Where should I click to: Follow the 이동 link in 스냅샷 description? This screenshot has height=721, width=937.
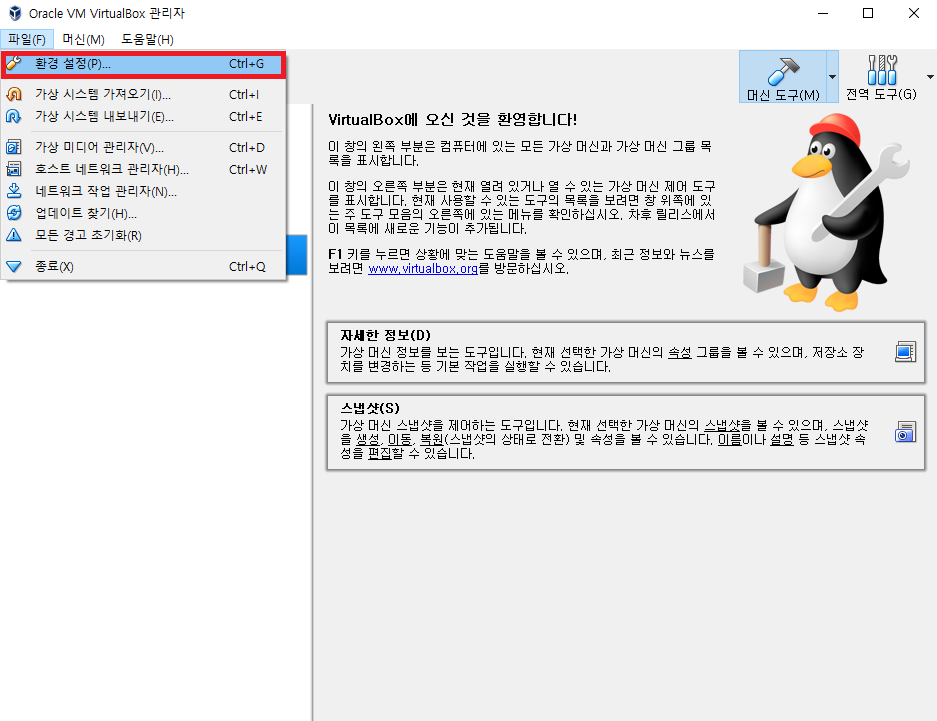click(399, 440)
